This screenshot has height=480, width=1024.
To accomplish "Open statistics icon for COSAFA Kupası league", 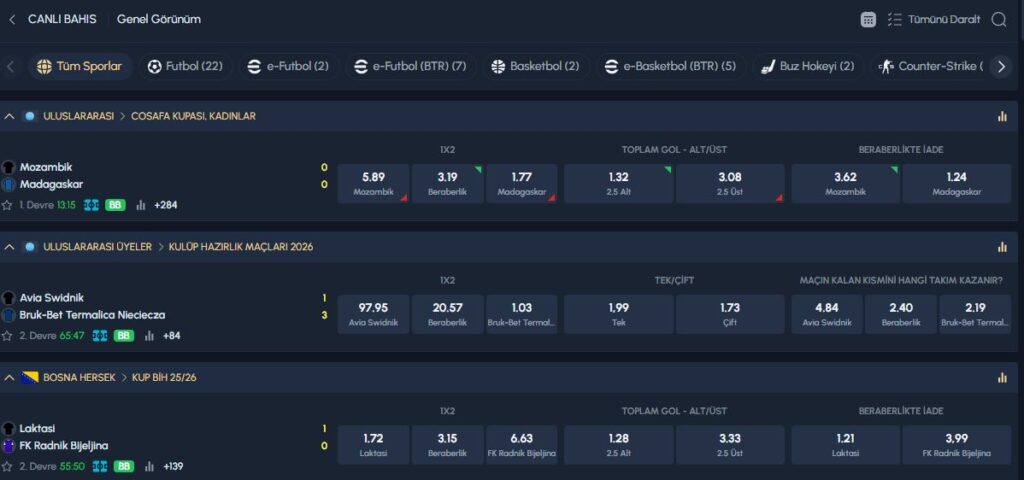I will (x=1002, y=116).
